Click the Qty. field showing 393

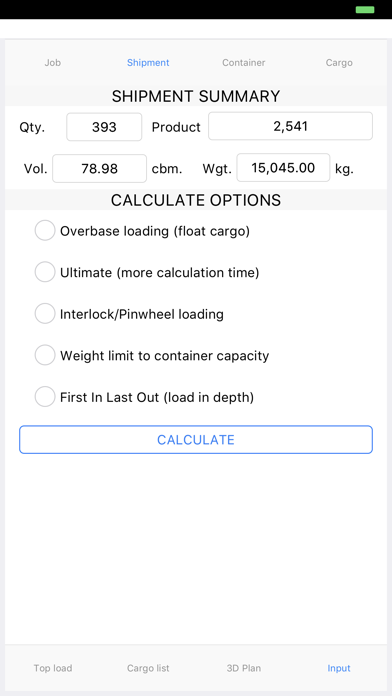point(104,127)
